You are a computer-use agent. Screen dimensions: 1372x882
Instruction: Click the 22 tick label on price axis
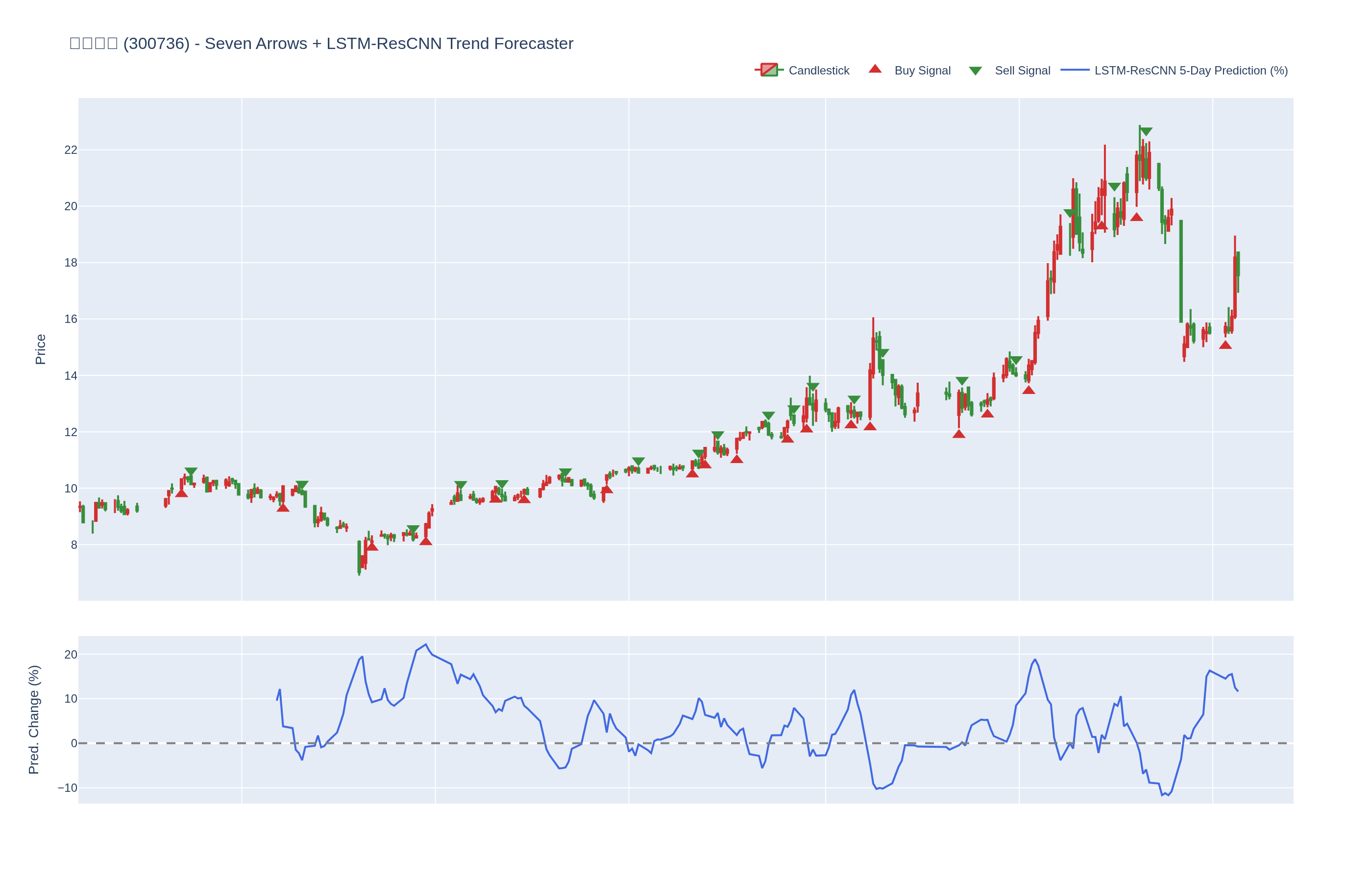coord(71,150)
